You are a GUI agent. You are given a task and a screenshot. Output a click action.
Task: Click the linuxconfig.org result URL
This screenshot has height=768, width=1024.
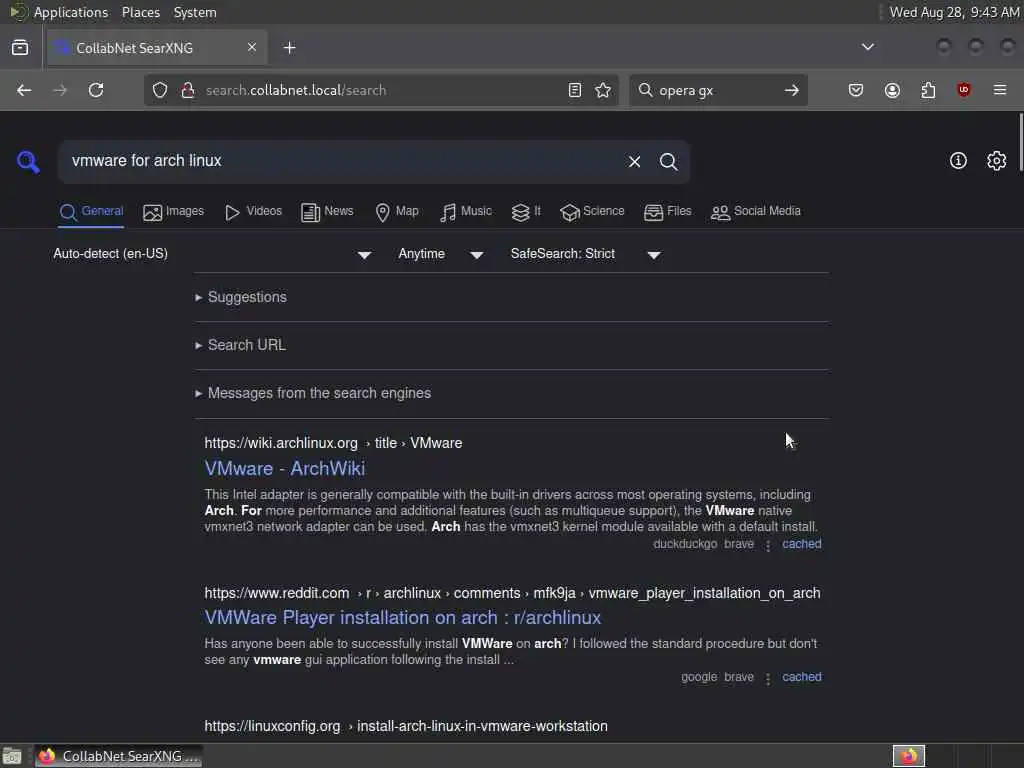point(406,726)
